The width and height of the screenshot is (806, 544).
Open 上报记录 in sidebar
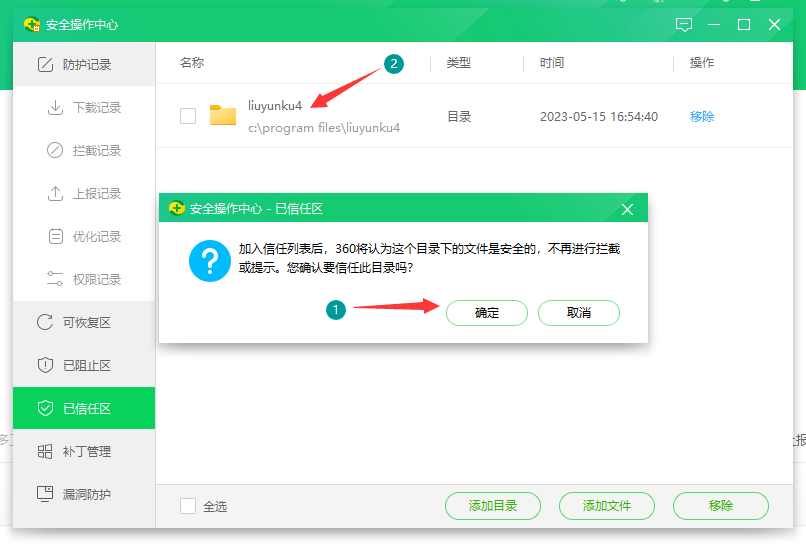[84, 193]
